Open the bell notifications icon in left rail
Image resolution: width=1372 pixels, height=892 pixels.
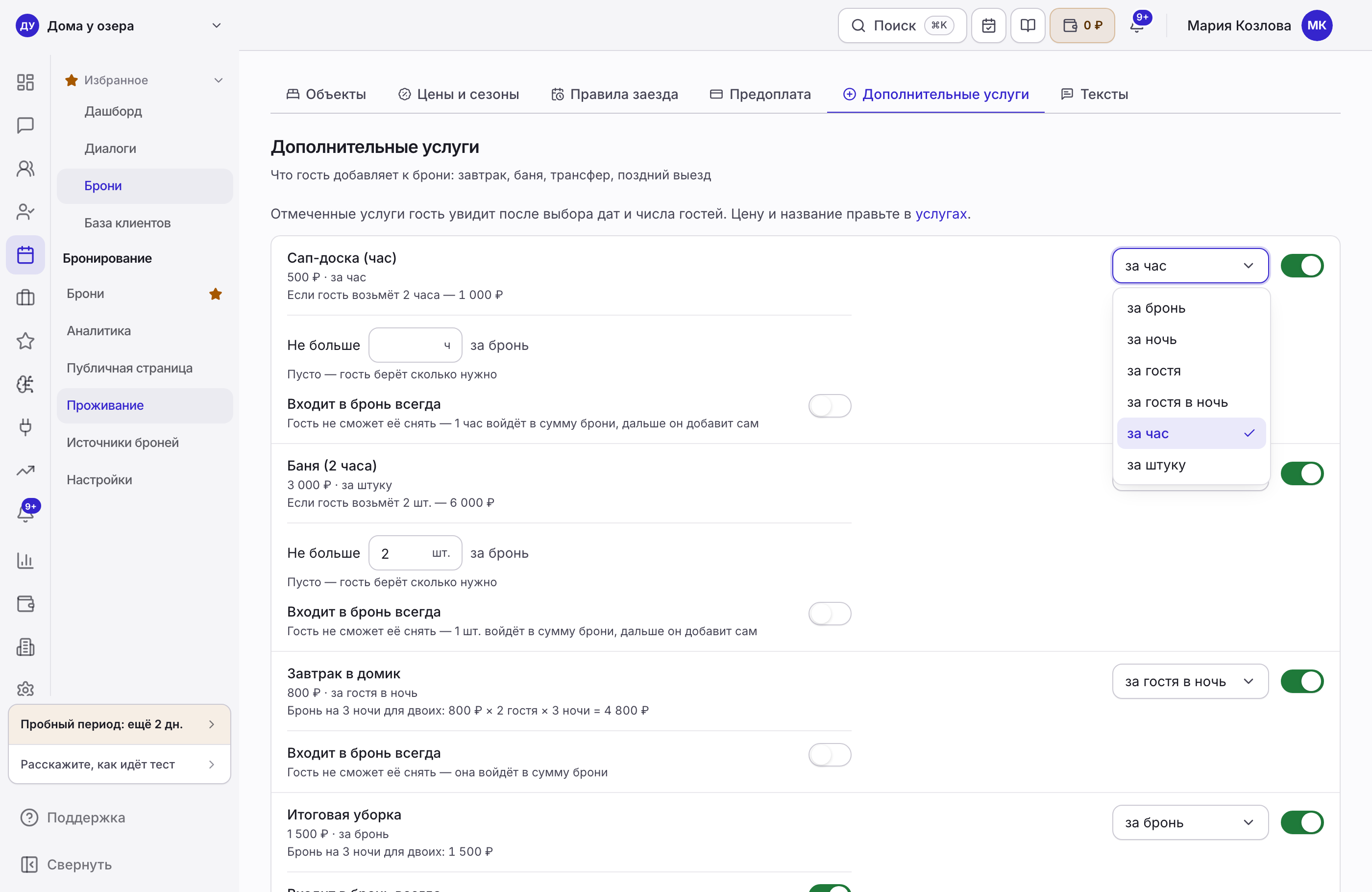coord(25,513)
